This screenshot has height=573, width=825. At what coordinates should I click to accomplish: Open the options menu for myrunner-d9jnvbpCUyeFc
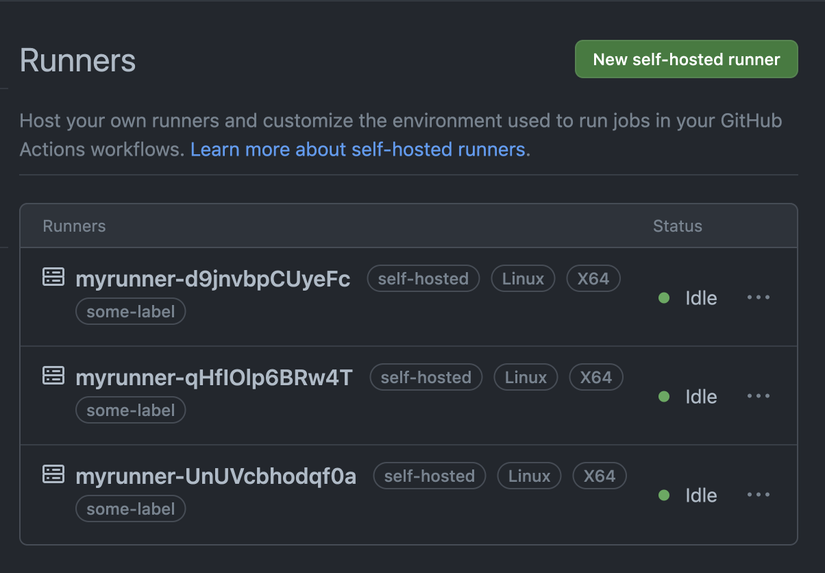coord(758,298)
